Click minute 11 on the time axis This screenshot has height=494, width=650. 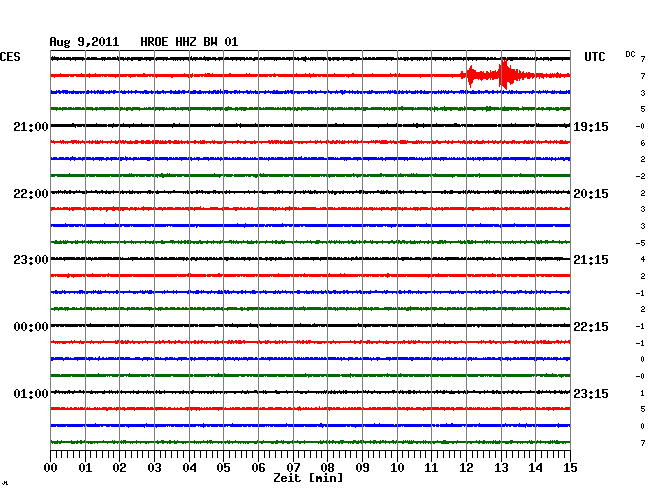pos(431,468)
